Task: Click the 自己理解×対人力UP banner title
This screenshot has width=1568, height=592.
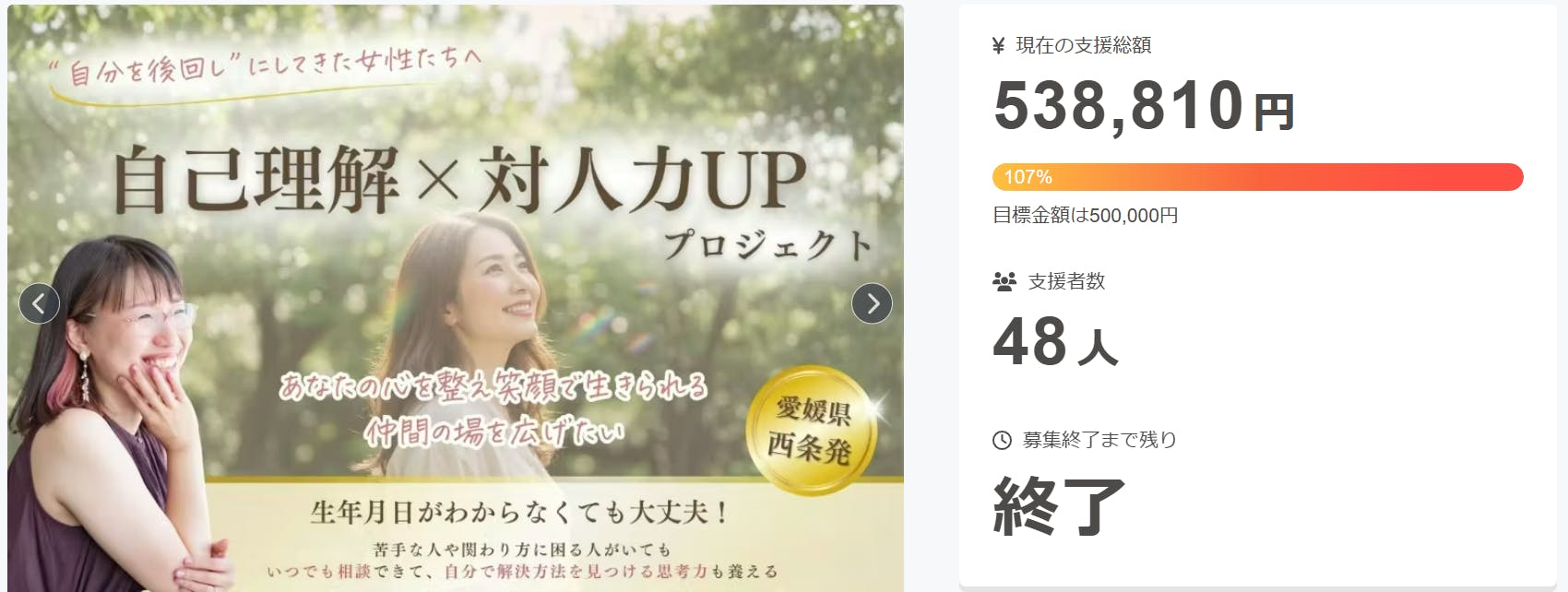Action: click(x=459, y=179)
